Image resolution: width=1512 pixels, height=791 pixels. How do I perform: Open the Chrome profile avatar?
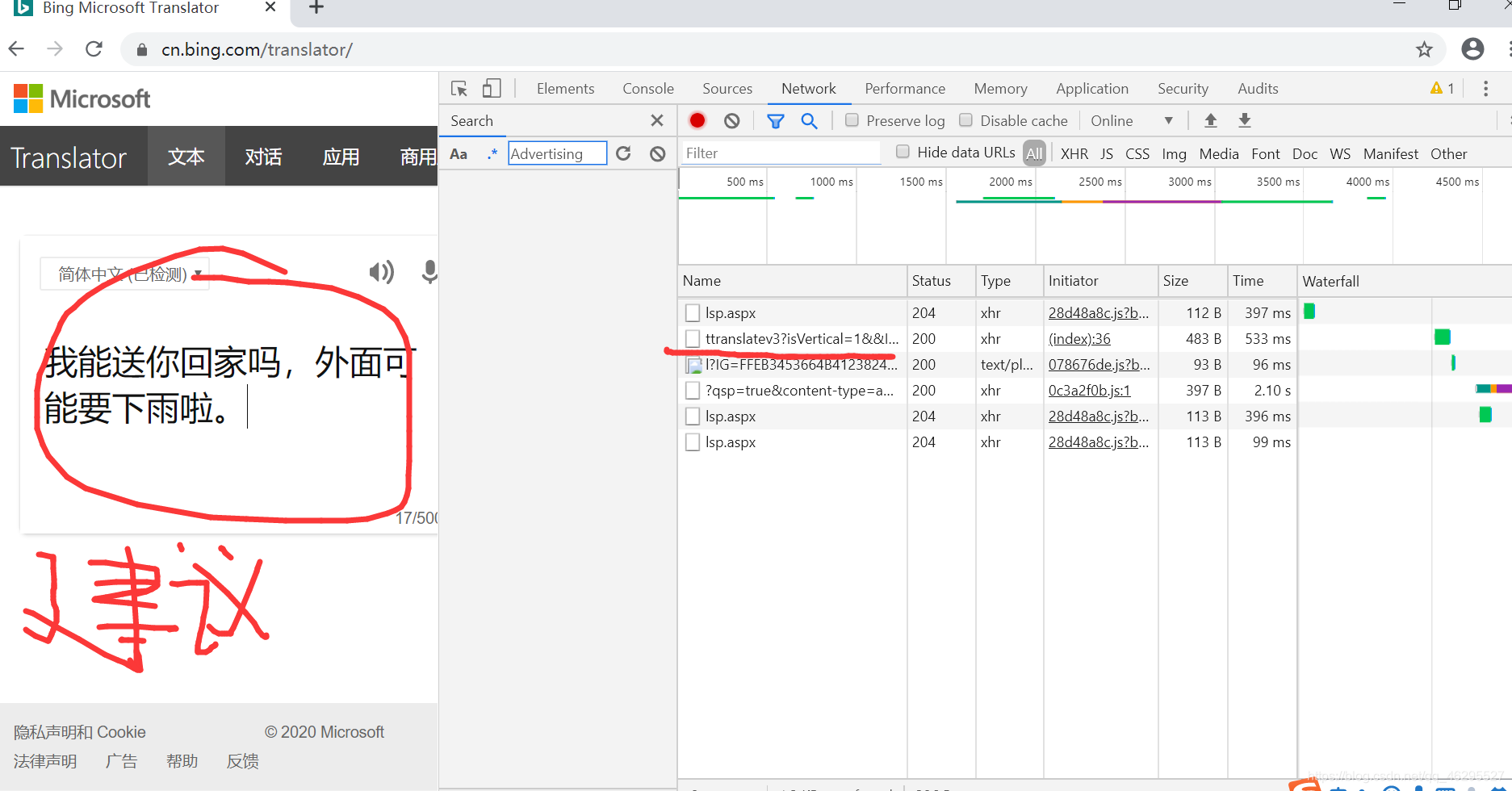[x=1472, y=49]
